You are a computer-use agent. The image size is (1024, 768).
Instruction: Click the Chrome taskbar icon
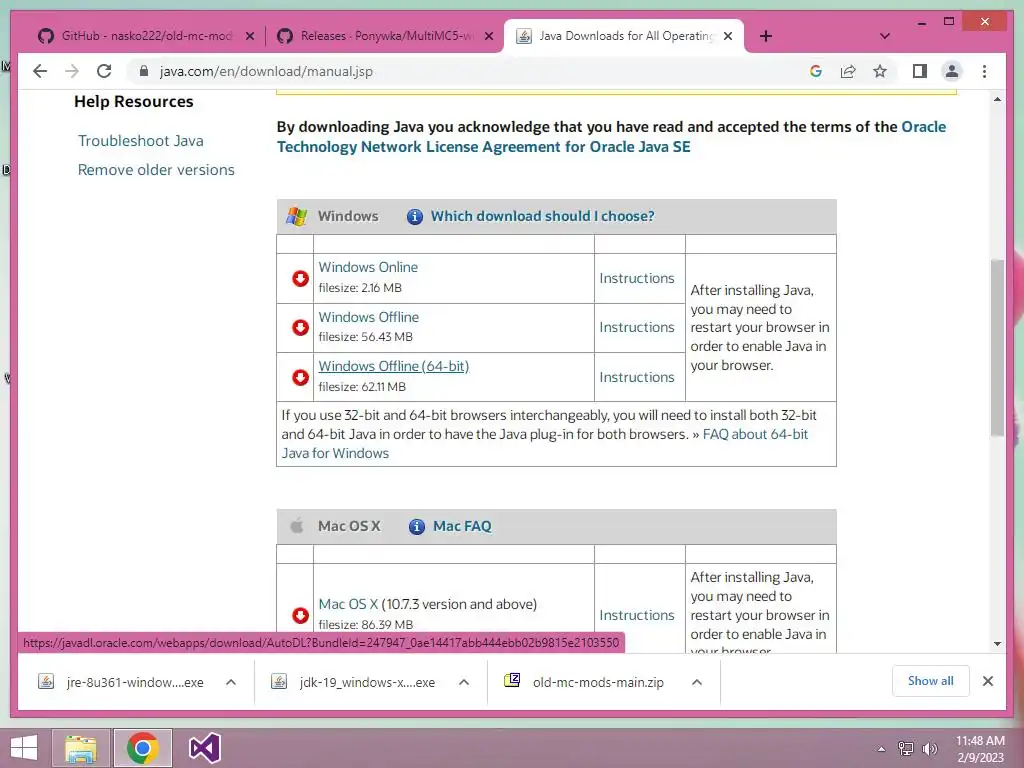click(142, 748)
